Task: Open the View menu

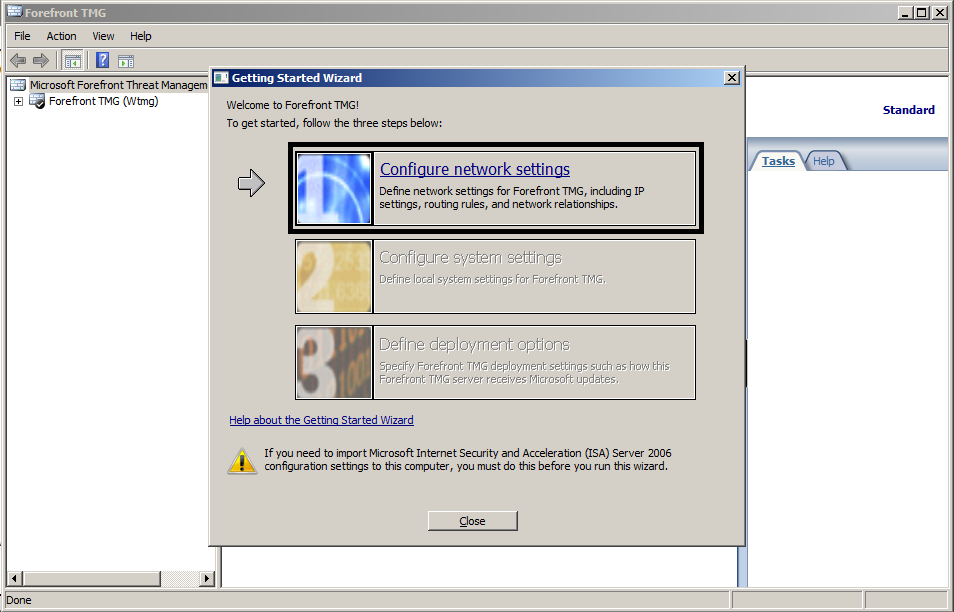Action: (103, 36)
